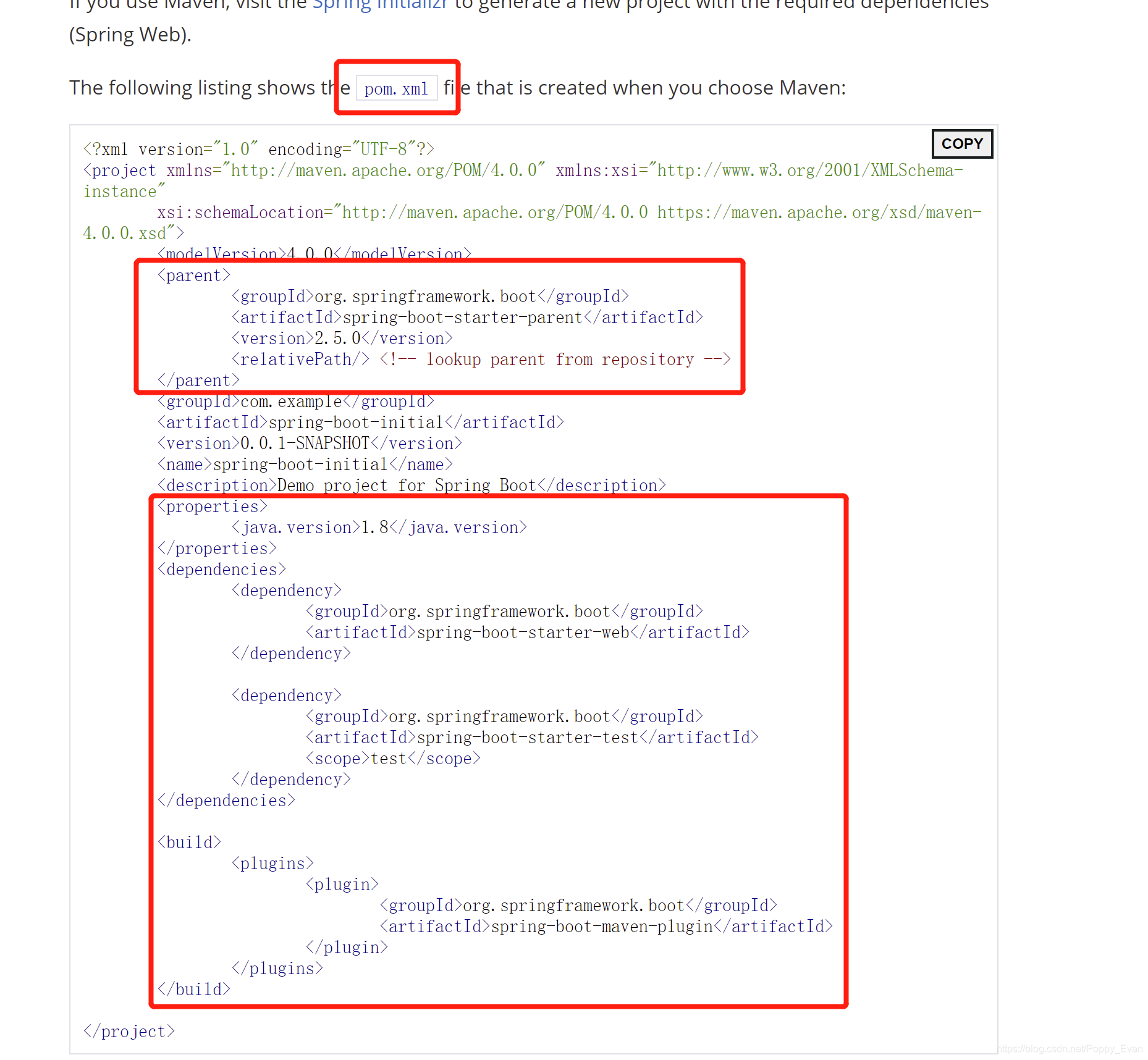
Task: Click the spring-boot-initial artifactId line
Action: pyautogui.click(x=360, y=422)
